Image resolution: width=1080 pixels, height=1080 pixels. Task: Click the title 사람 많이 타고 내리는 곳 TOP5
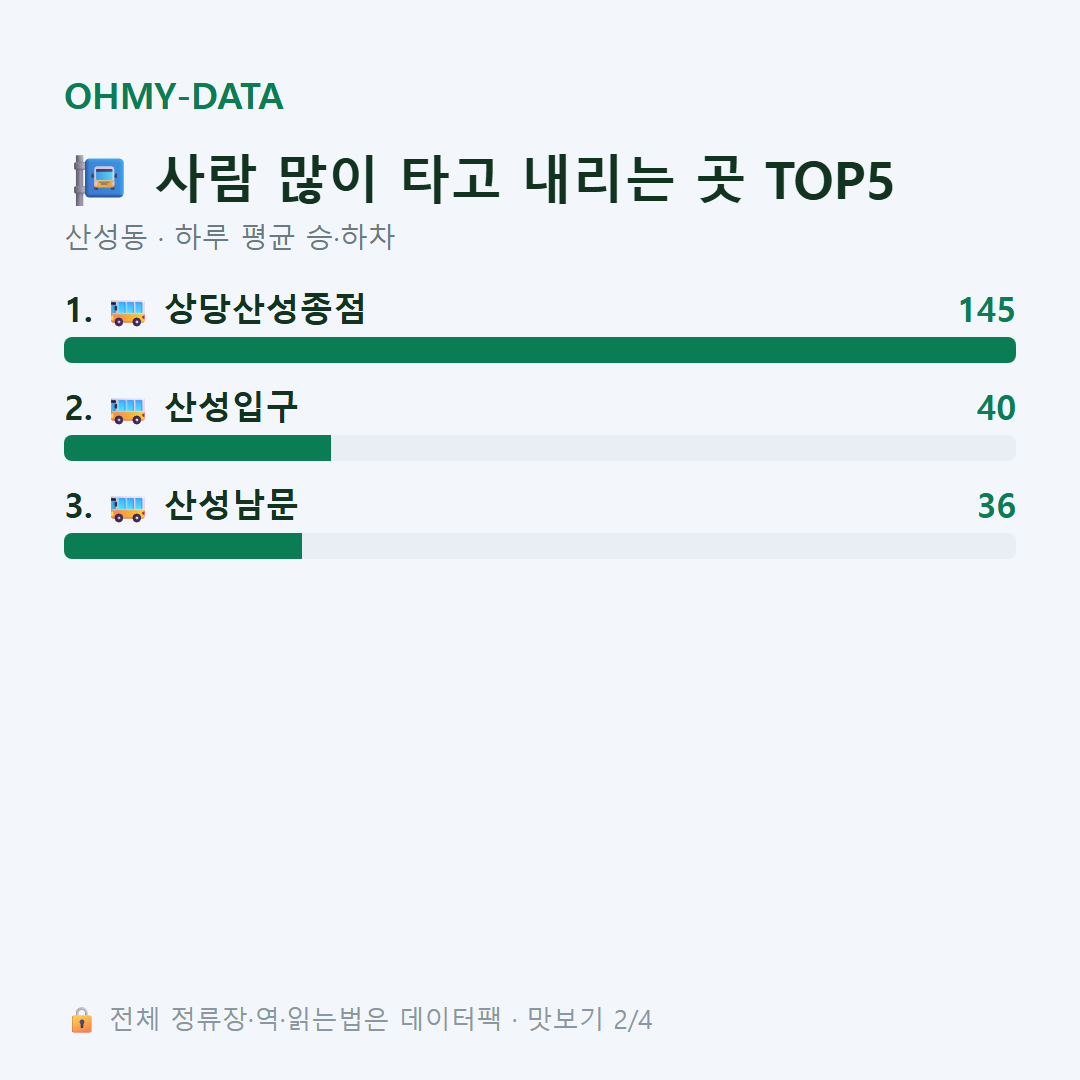click(x=524, y=180)
